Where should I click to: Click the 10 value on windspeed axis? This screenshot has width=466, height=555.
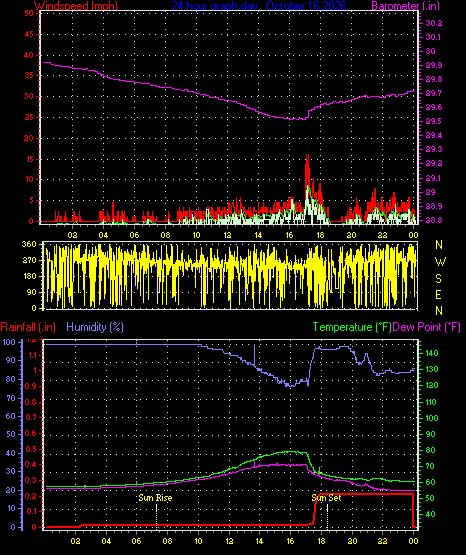pos(29,179)
